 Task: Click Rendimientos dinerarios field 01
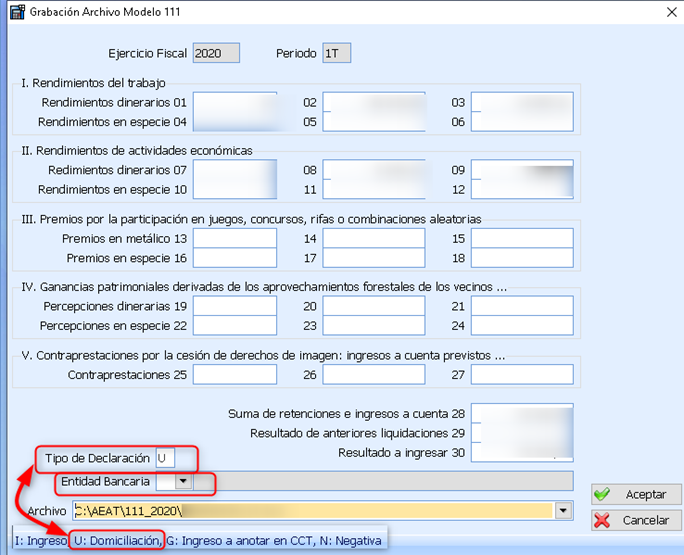click(x=235, y=102)
